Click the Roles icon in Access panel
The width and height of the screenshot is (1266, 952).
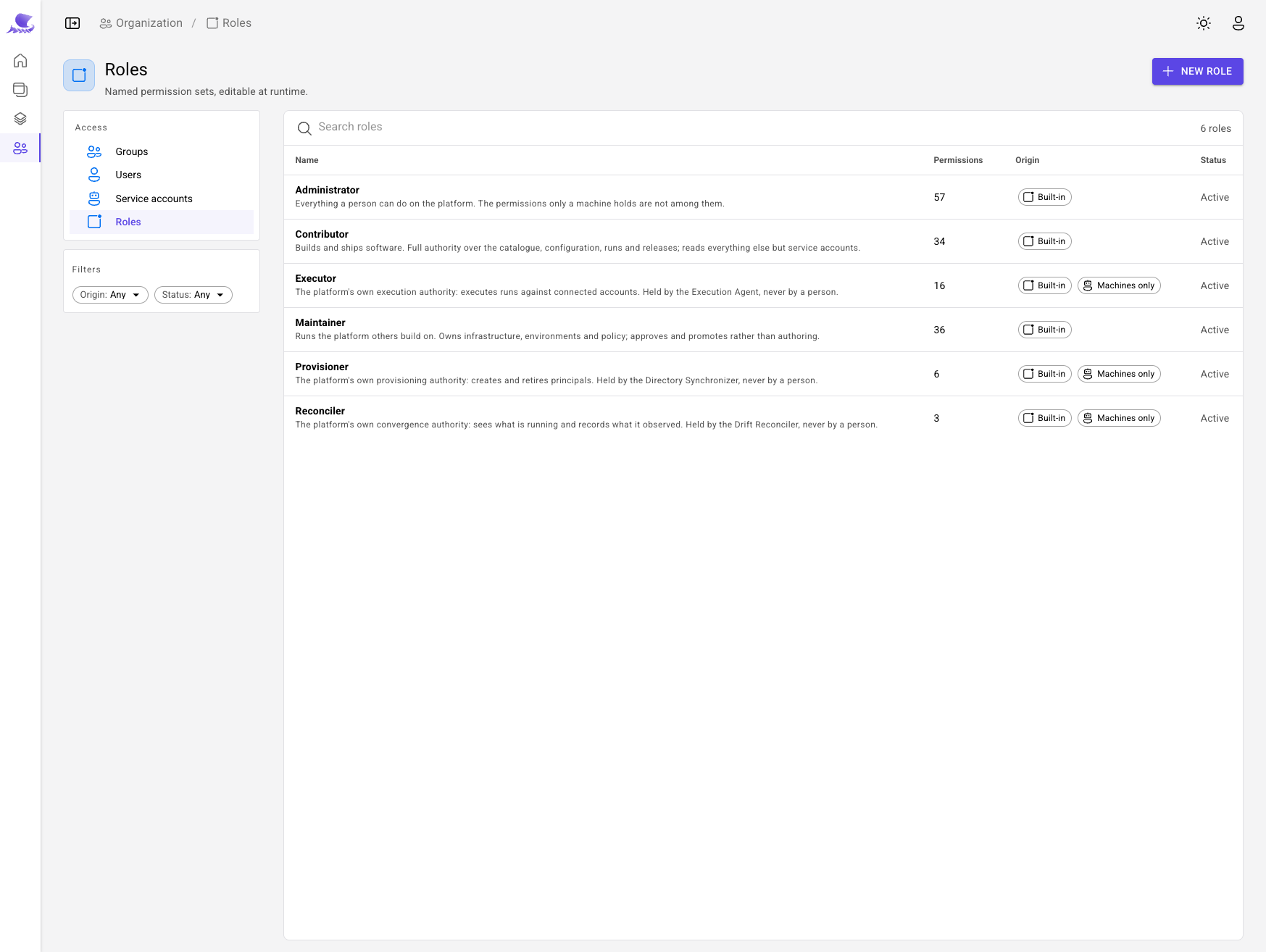94,222
